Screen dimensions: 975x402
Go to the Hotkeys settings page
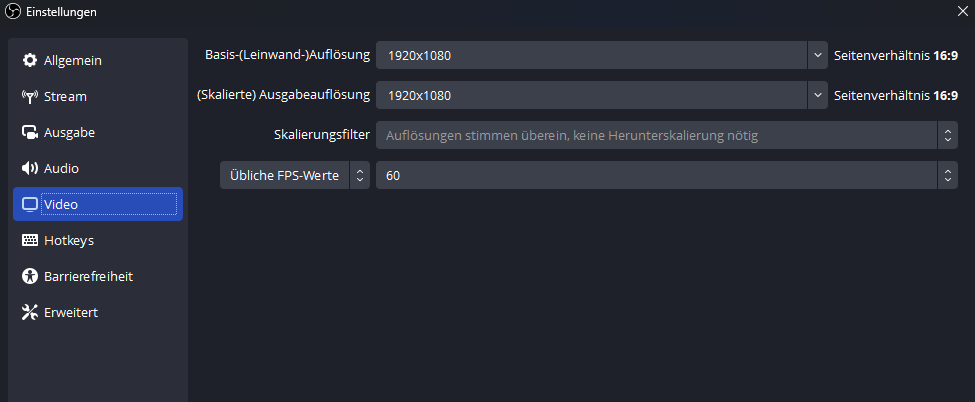tap(69, 240)
